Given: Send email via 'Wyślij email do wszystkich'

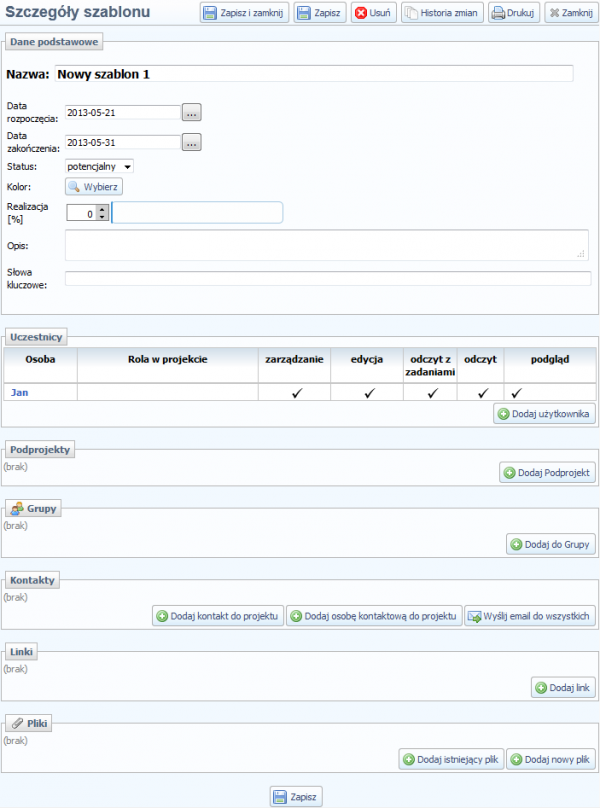Looking at the screenshot, I should click(531, 616).
